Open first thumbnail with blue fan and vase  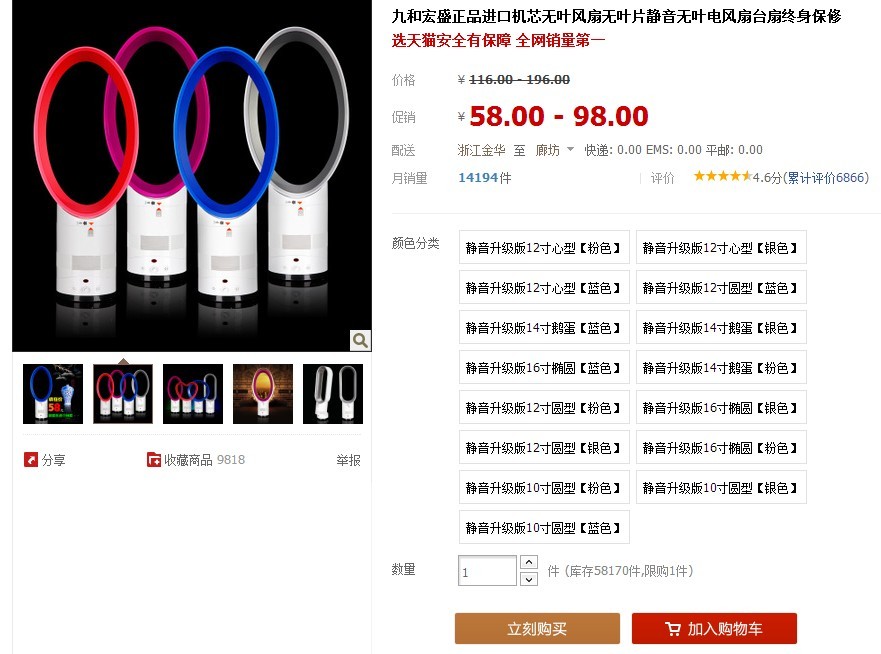(x=53, y=394)
